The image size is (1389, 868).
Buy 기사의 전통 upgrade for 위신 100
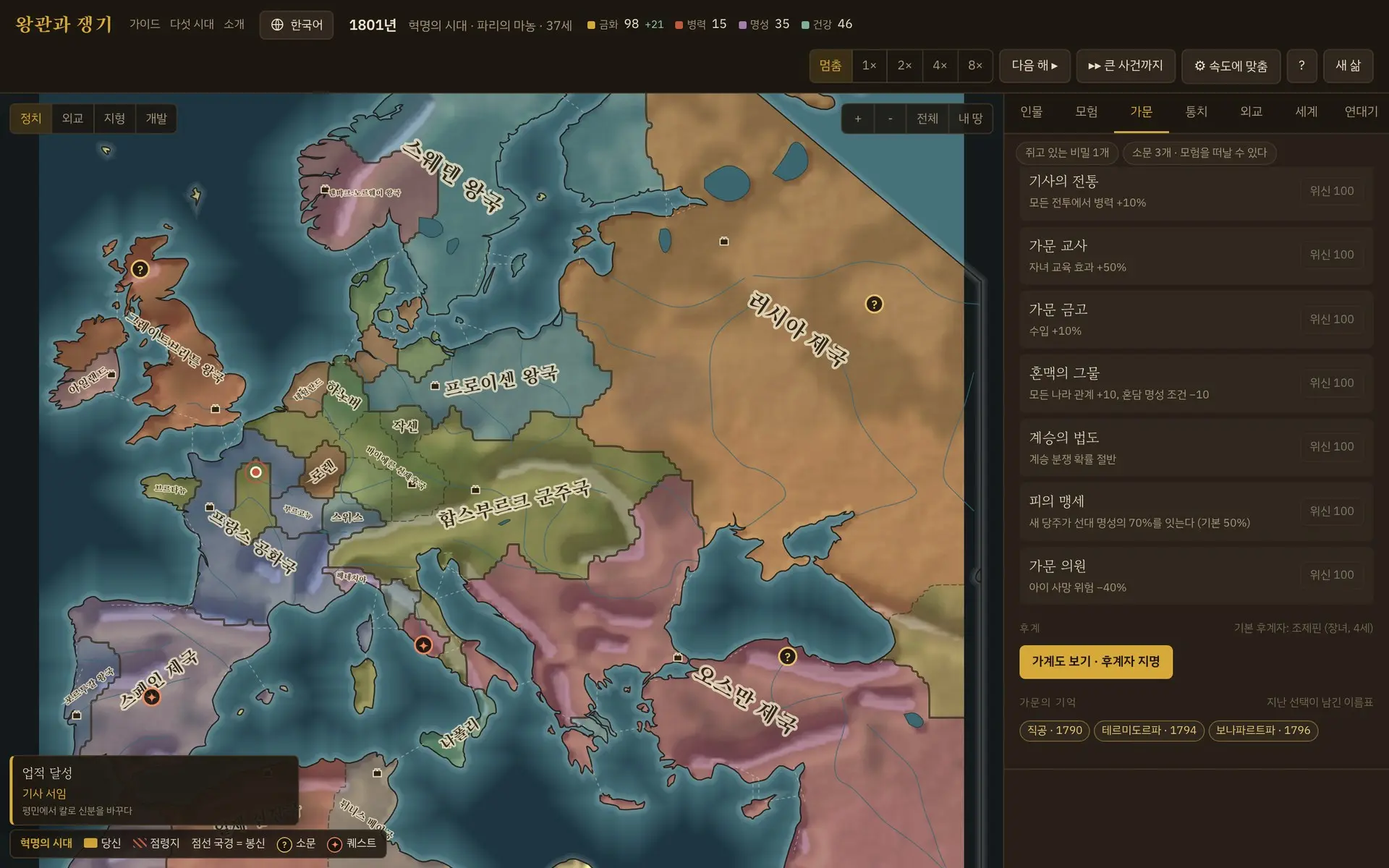(x=1332, y=191)
